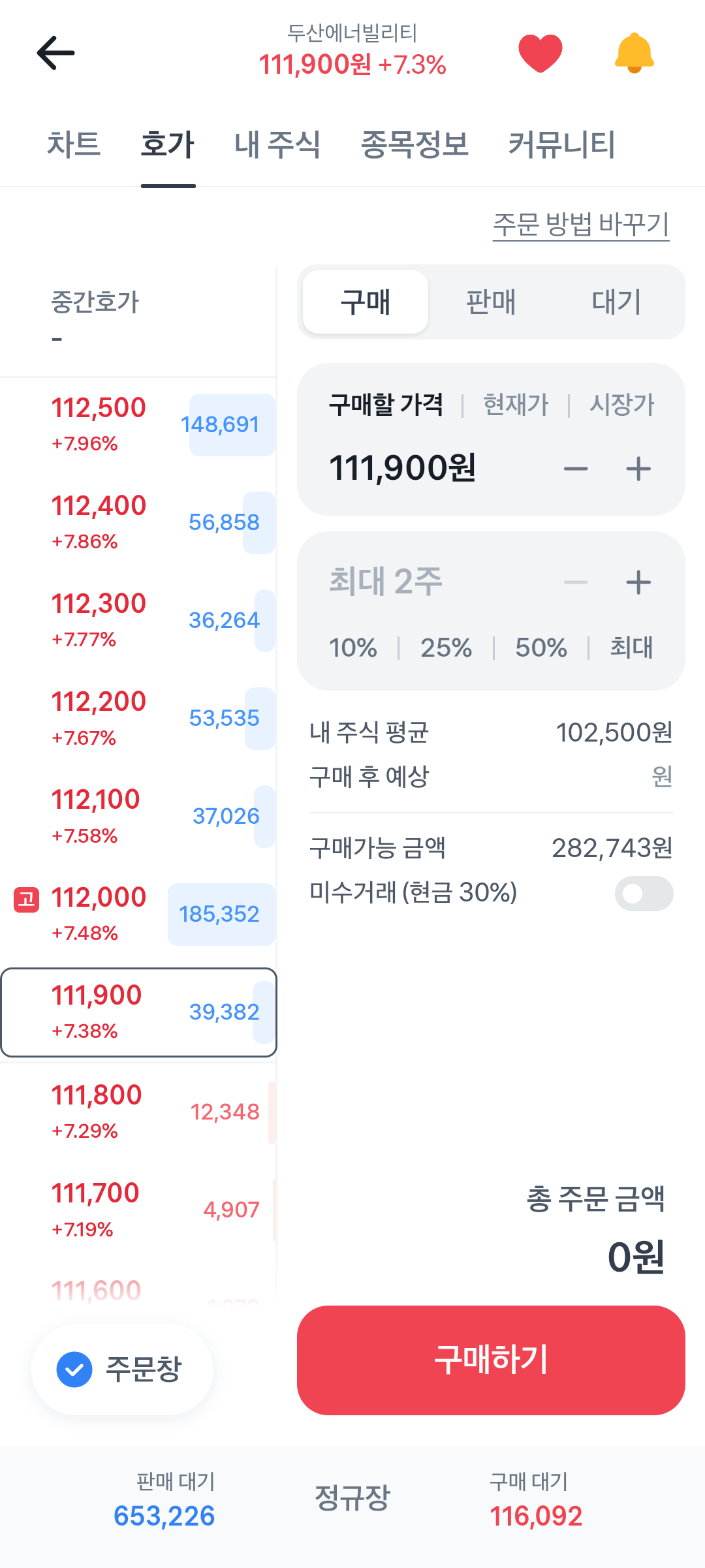Tap the back arrow icon
Image resolution: width=705 pixels, height=1568 pixels.
coord(55,53)
